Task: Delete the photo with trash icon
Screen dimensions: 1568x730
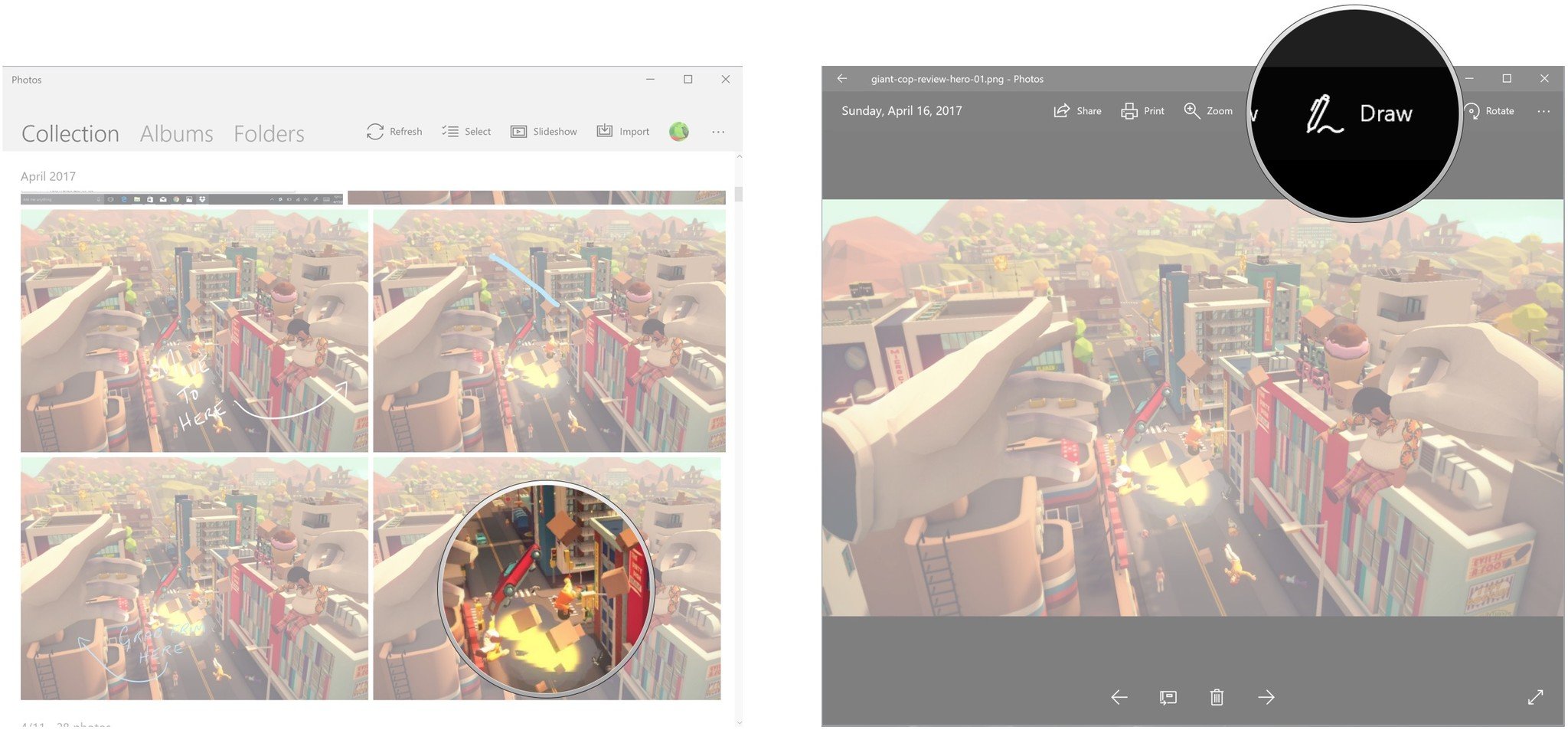Action: pos(1217,697)
